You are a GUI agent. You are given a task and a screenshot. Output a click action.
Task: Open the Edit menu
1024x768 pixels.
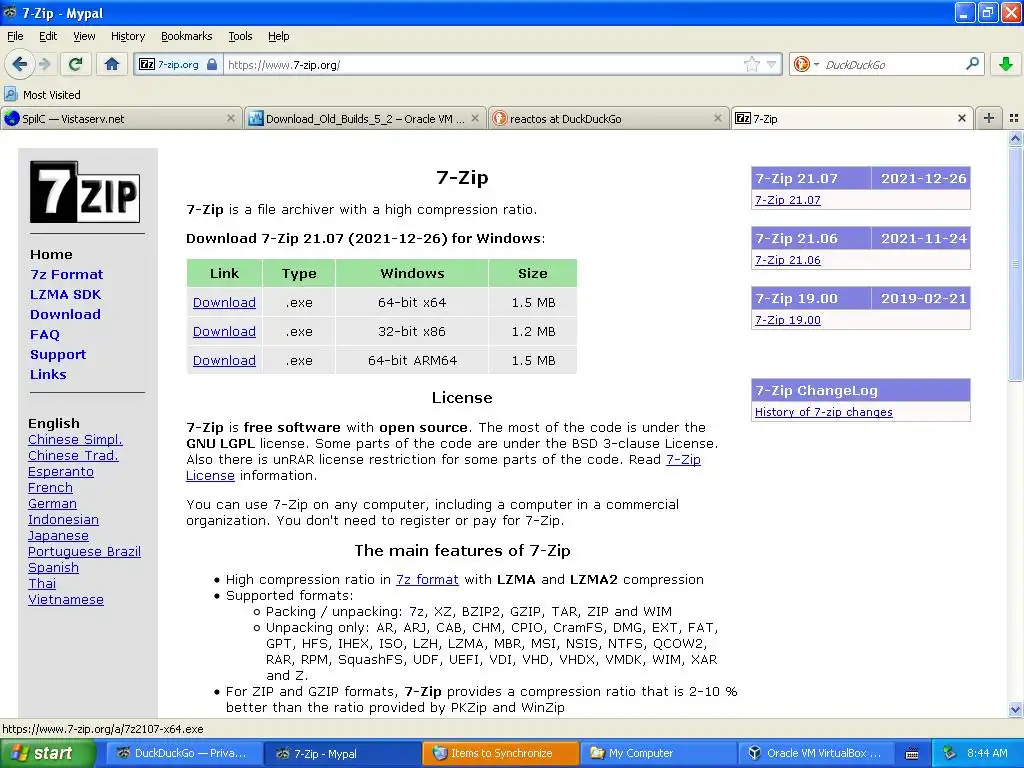48,36
